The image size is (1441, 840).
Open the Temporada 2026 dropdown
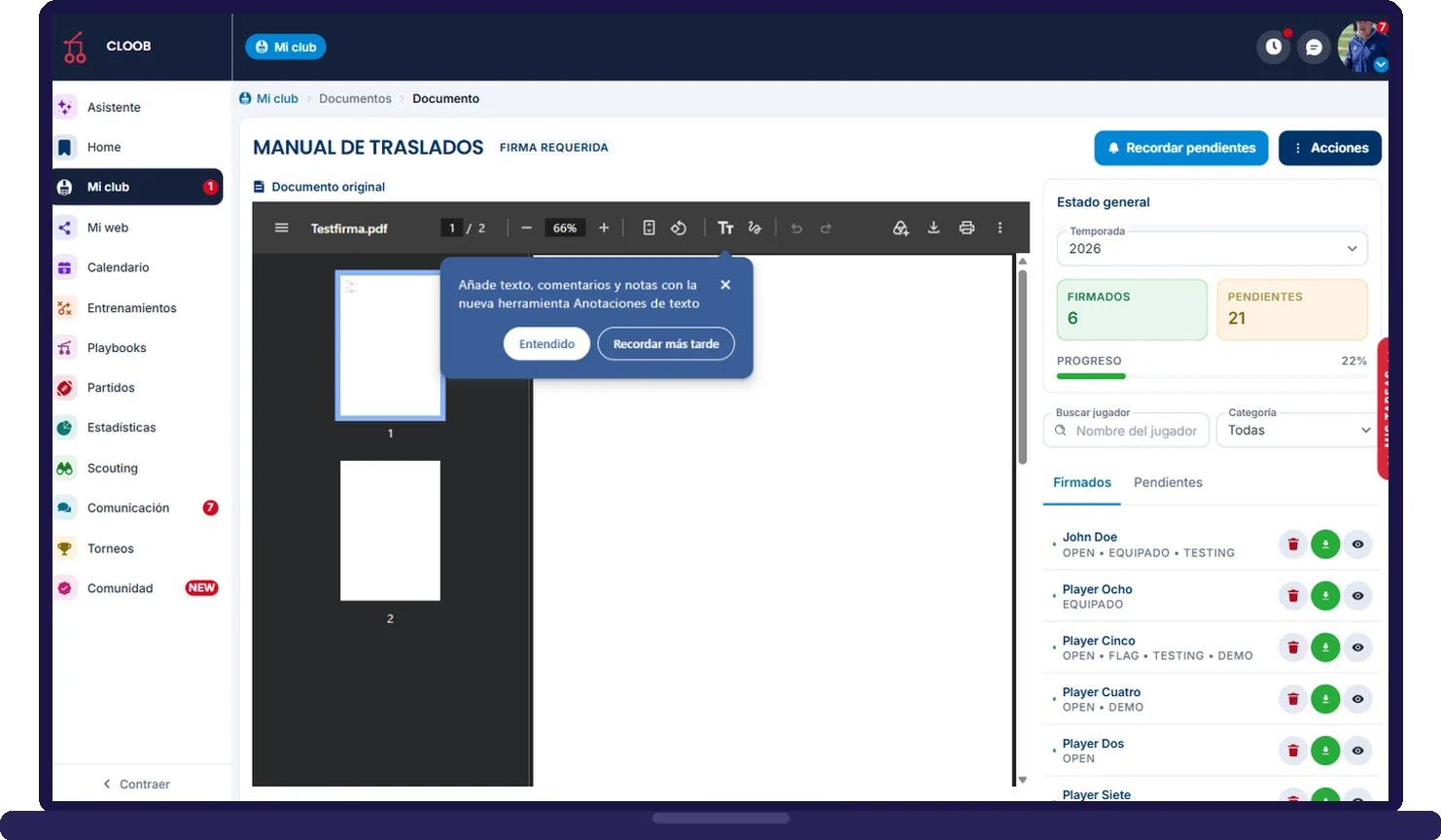coord(1212,248)
